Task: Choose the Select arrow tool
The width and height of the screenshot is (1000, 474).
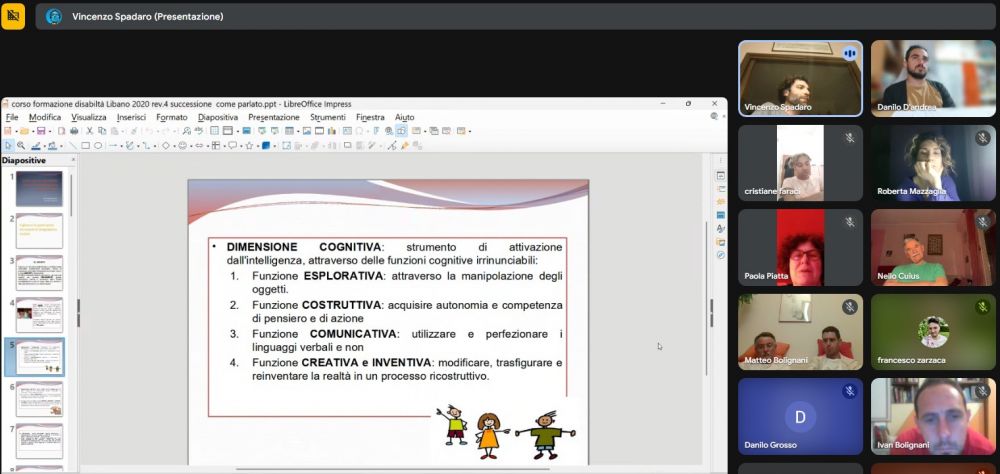Action: point(8,145)
